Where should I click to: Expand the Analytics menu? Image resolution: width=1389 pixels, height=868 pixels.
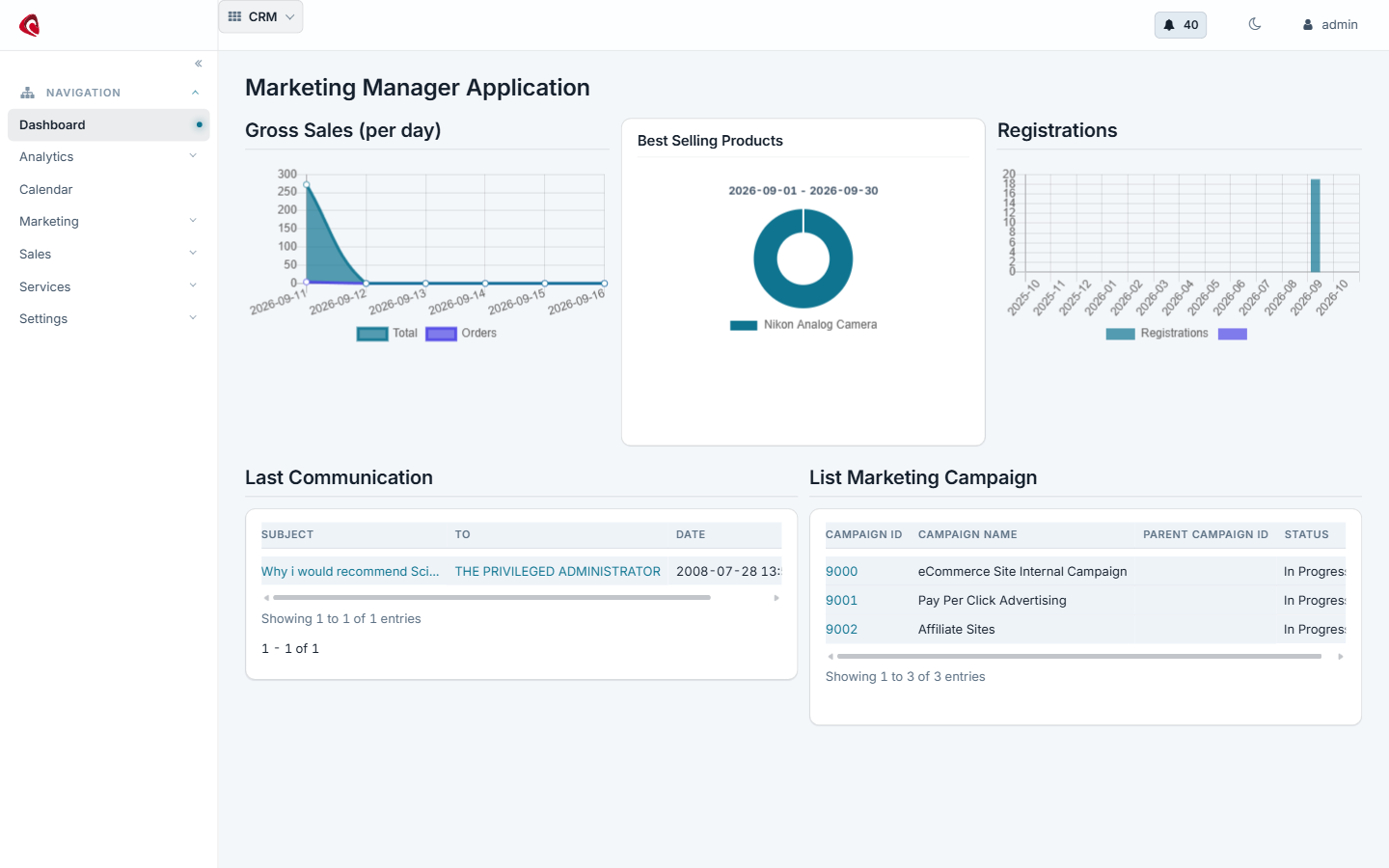[109, 157]
